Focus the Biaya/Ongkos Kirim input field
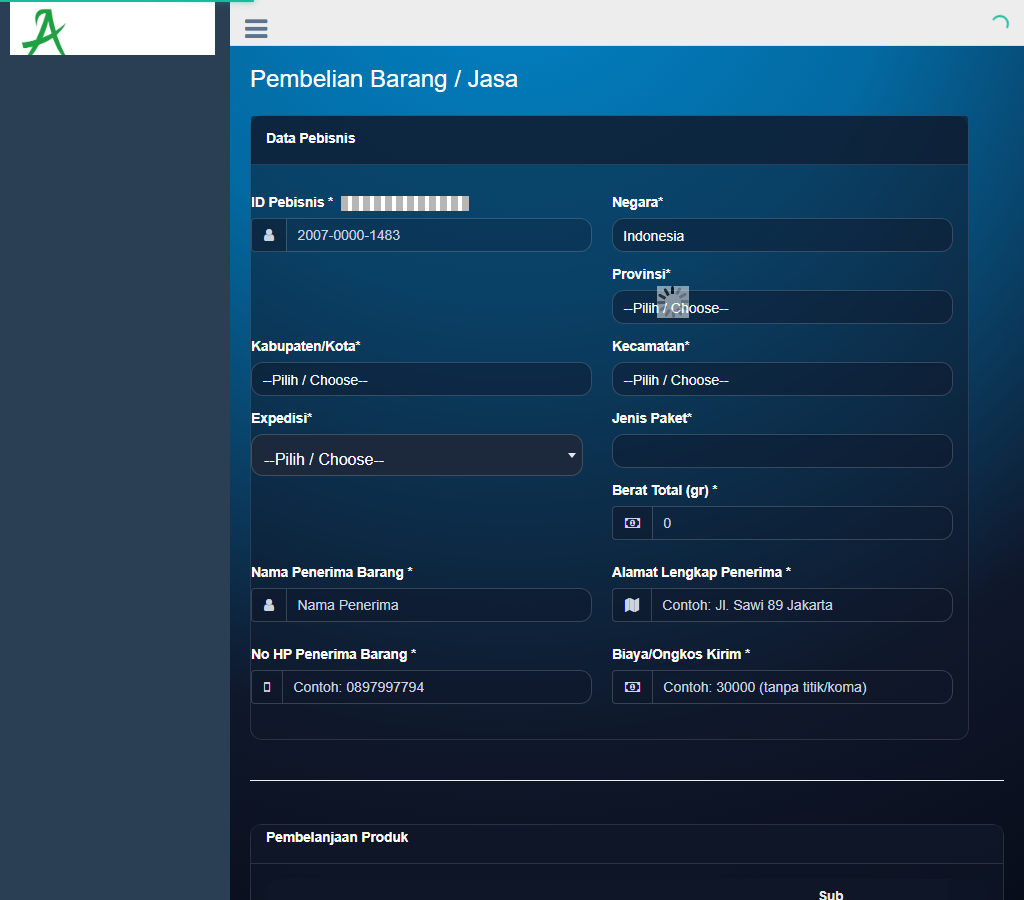 802,687
